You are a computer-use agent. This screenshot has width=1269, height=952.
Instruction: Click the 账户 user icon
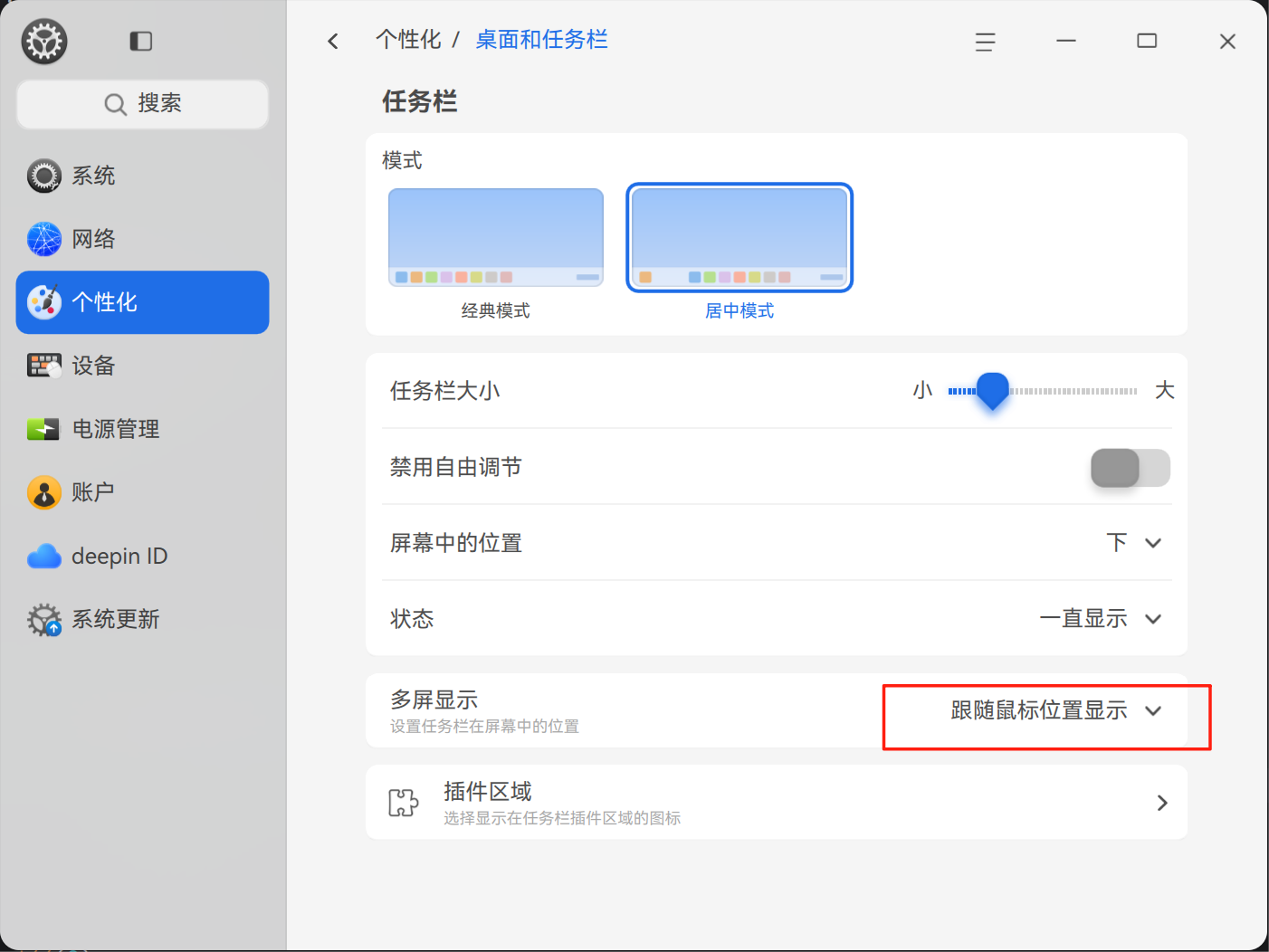pos(44,492)
